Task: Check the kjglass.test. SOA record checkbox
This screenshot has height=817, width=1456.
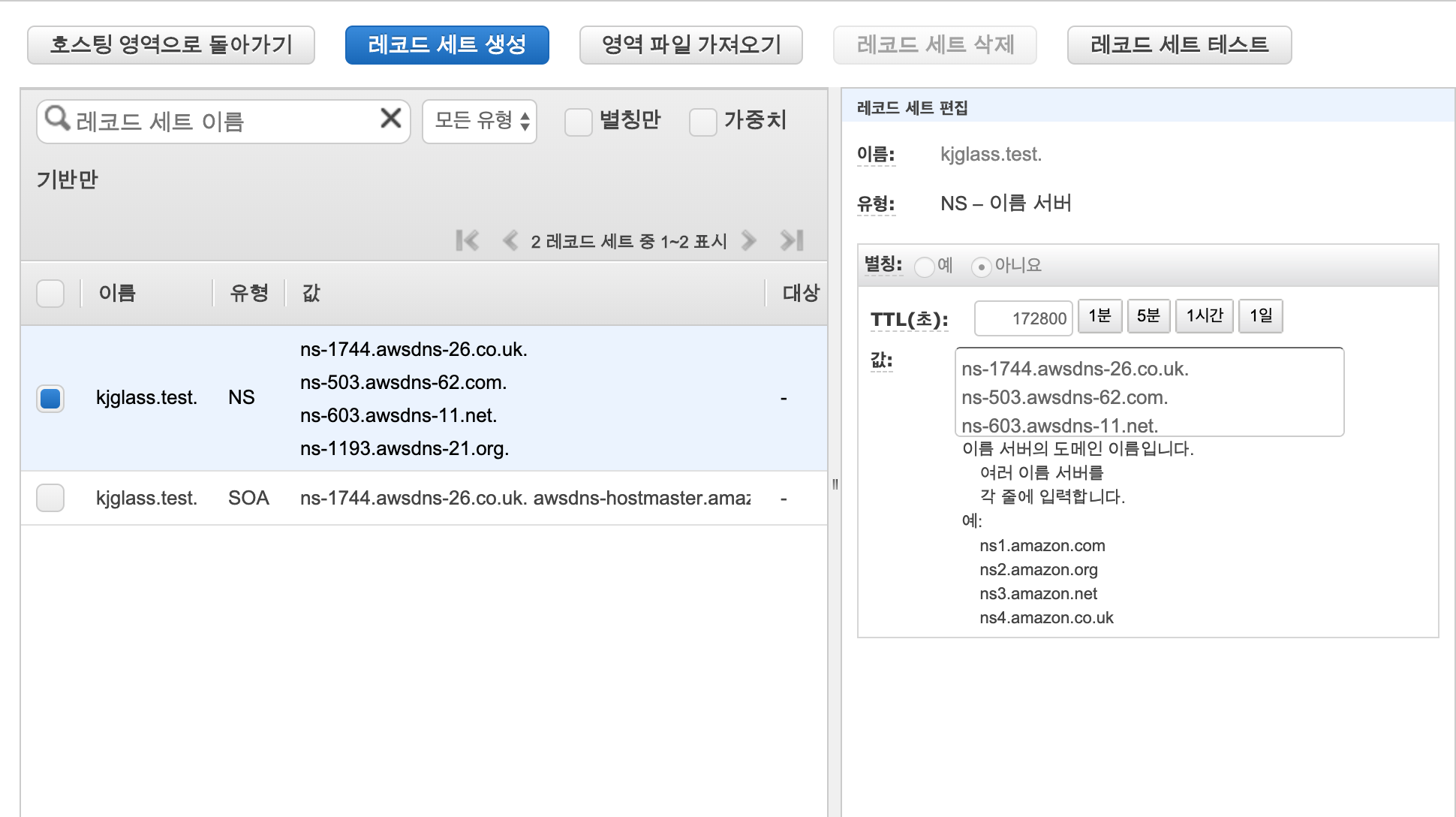Action: point(50,498)
